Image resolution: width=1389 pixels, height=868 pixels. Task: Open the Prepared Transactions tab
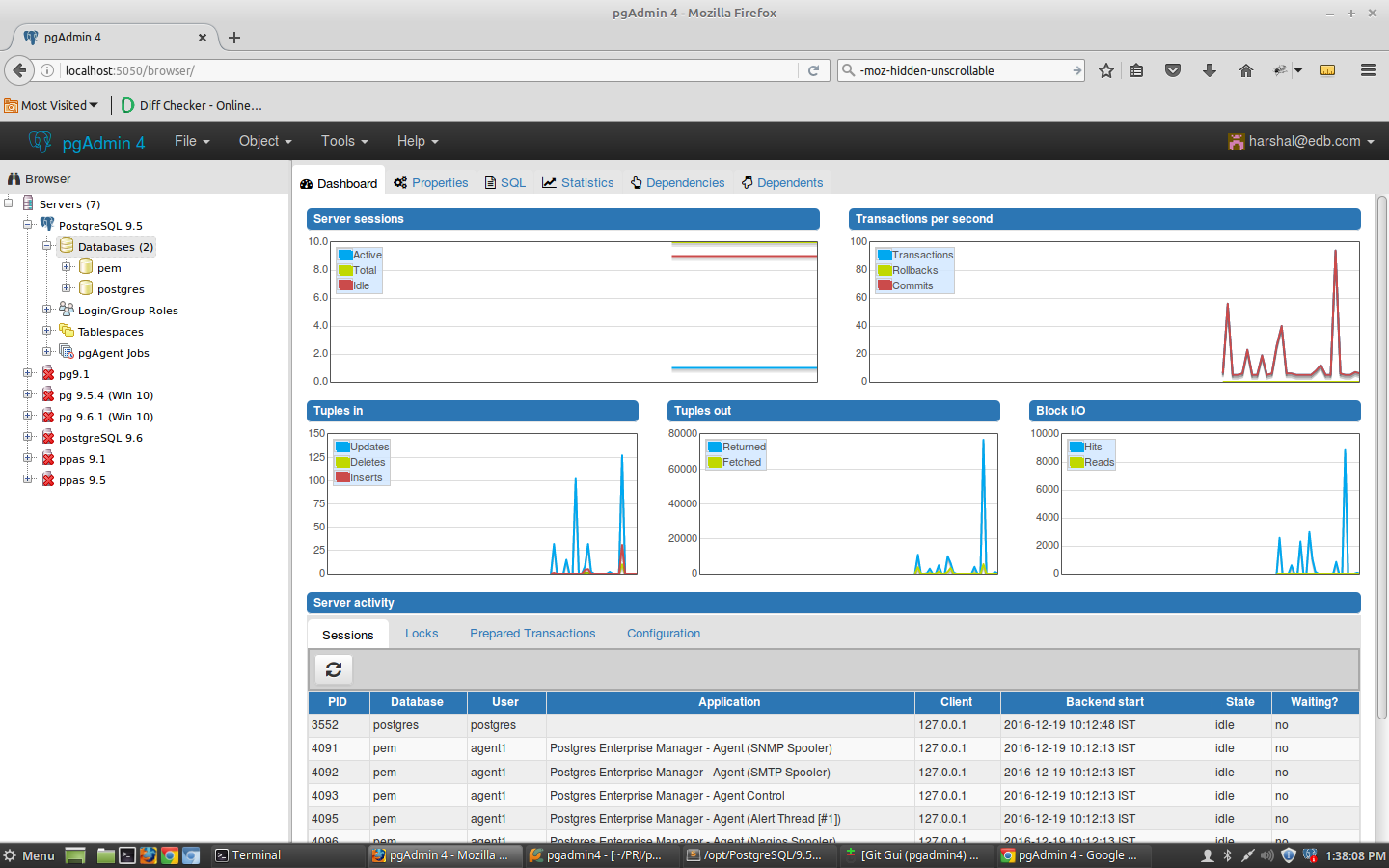532,634
